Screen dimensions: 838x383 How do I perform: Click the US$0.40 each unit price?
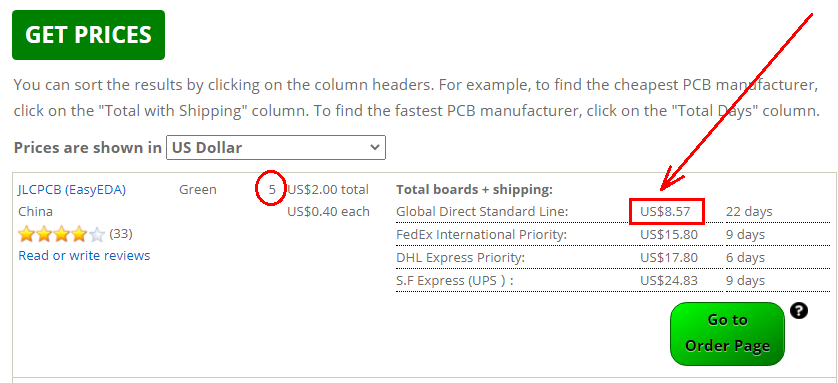(328, 212)
